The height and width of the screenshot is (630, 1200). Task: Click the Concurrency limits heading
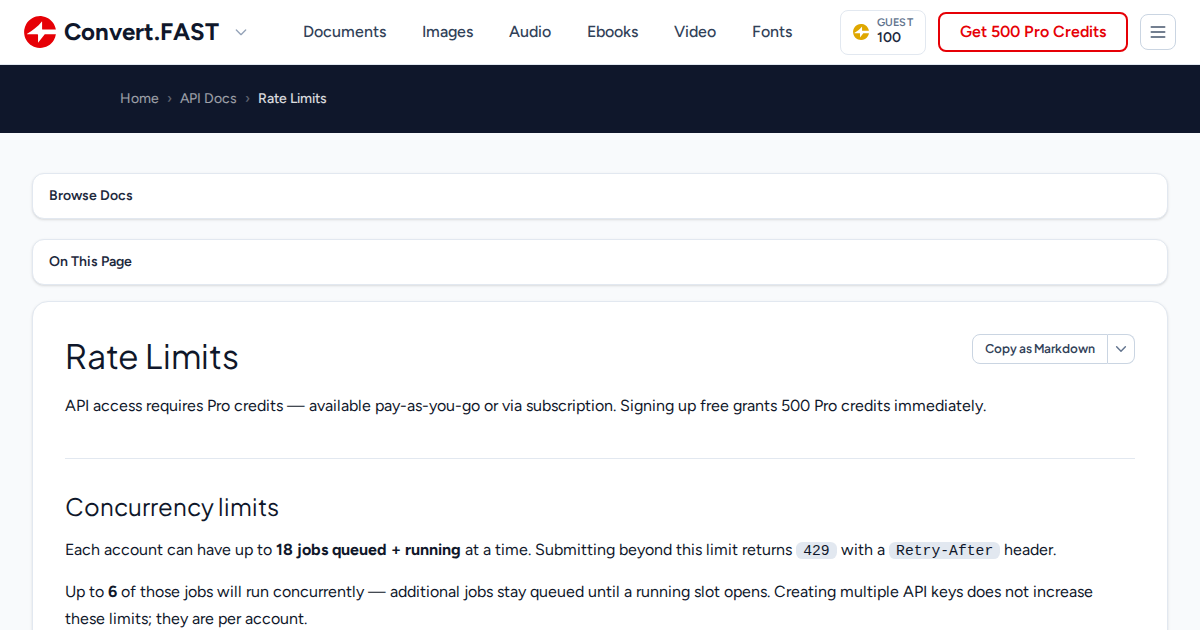172,508
